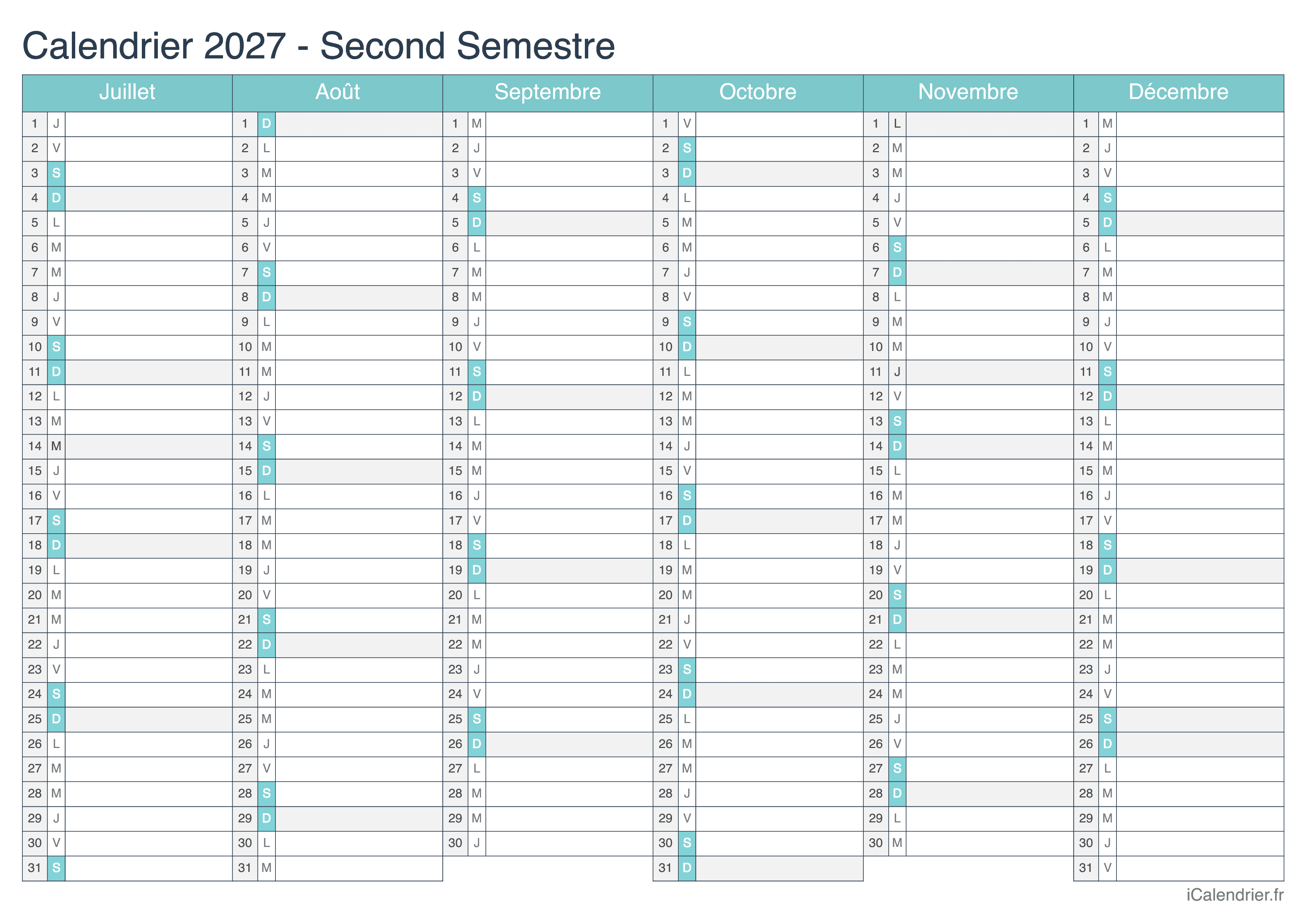Click the Décembre month header
Viewport: 1306px width, 924px height.
pyautogui.click(x=1178, y=92)
